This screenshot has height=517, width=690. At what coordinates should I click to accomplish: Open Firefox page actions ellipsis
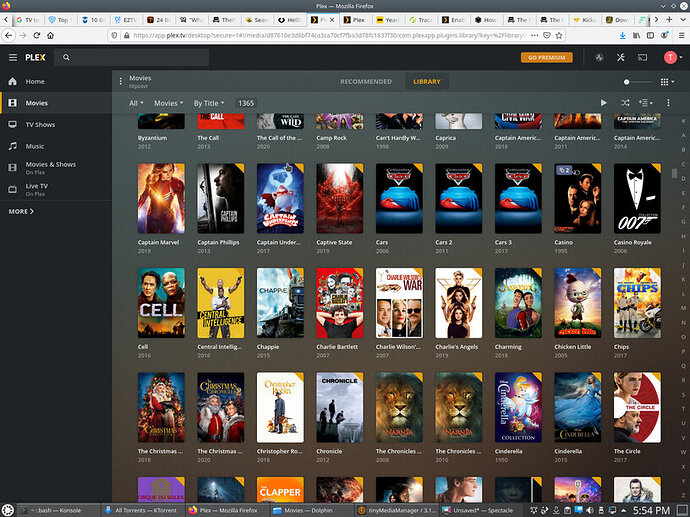535,35
